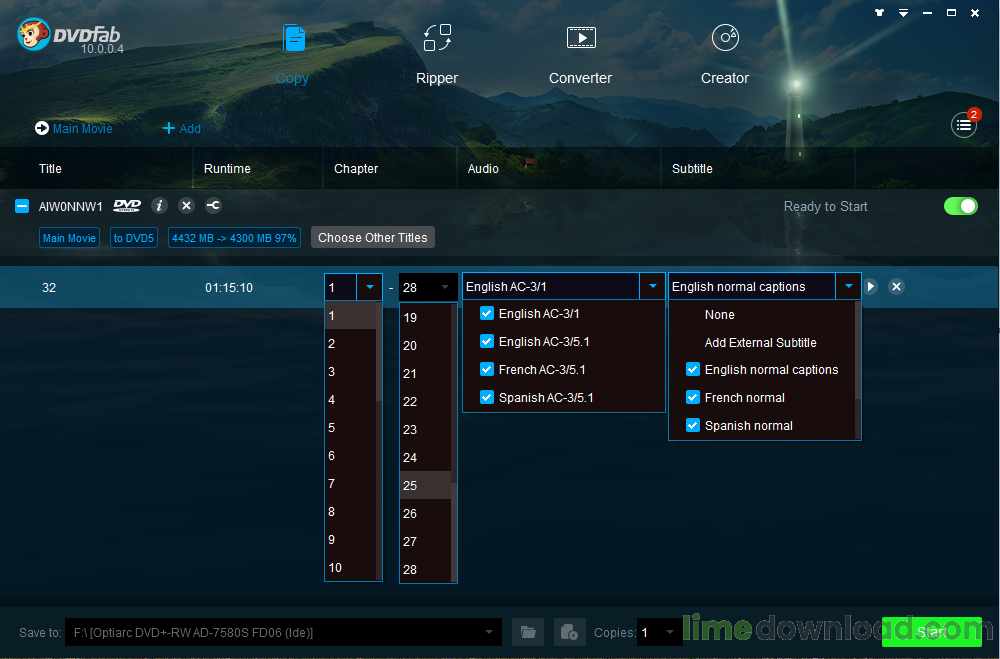This screenshot has width=1000, height=659.
Task: Click the Main Movie mode switcher
Action: coord(73,128)
